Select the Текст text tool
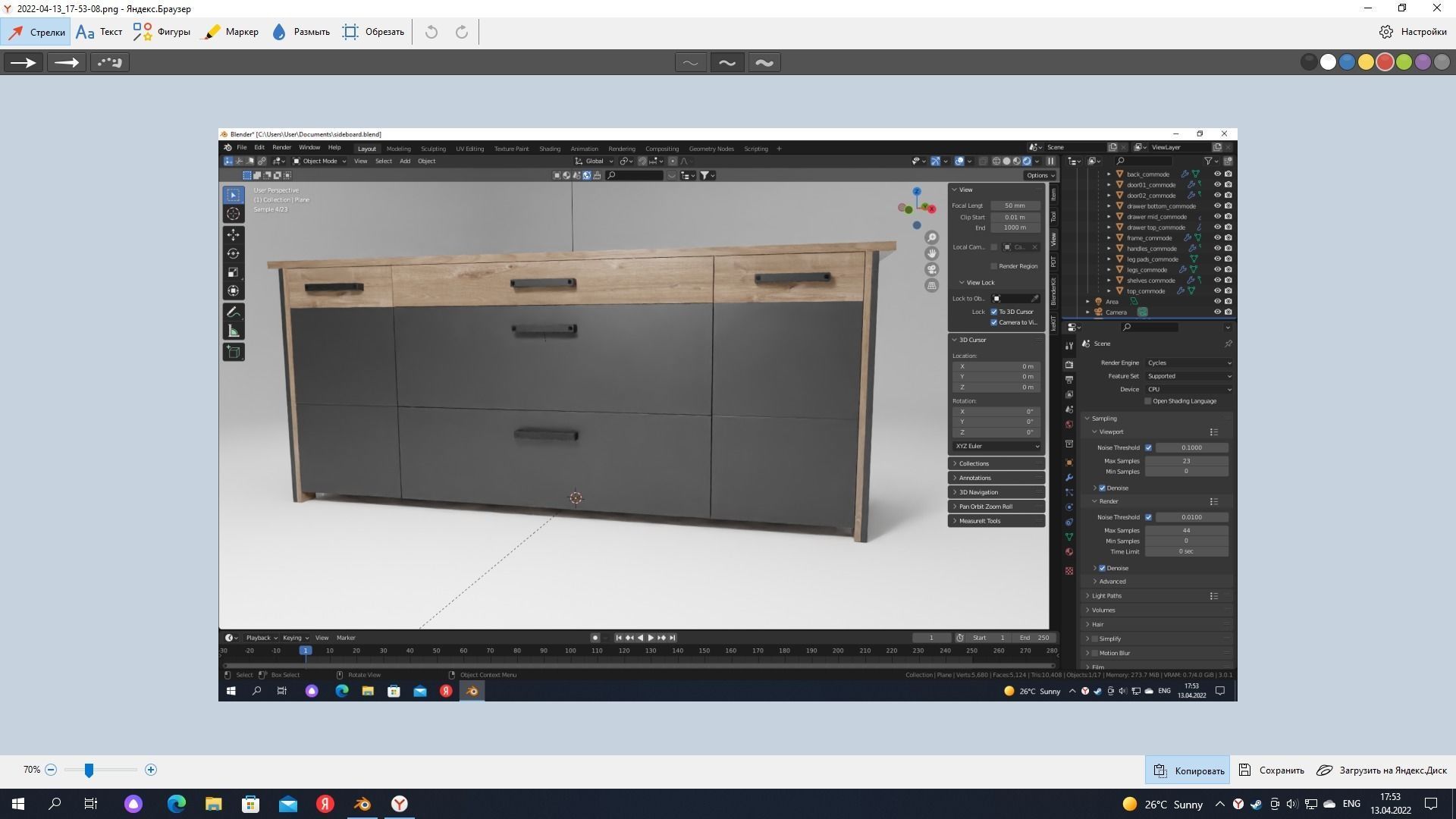 (99, 32)
